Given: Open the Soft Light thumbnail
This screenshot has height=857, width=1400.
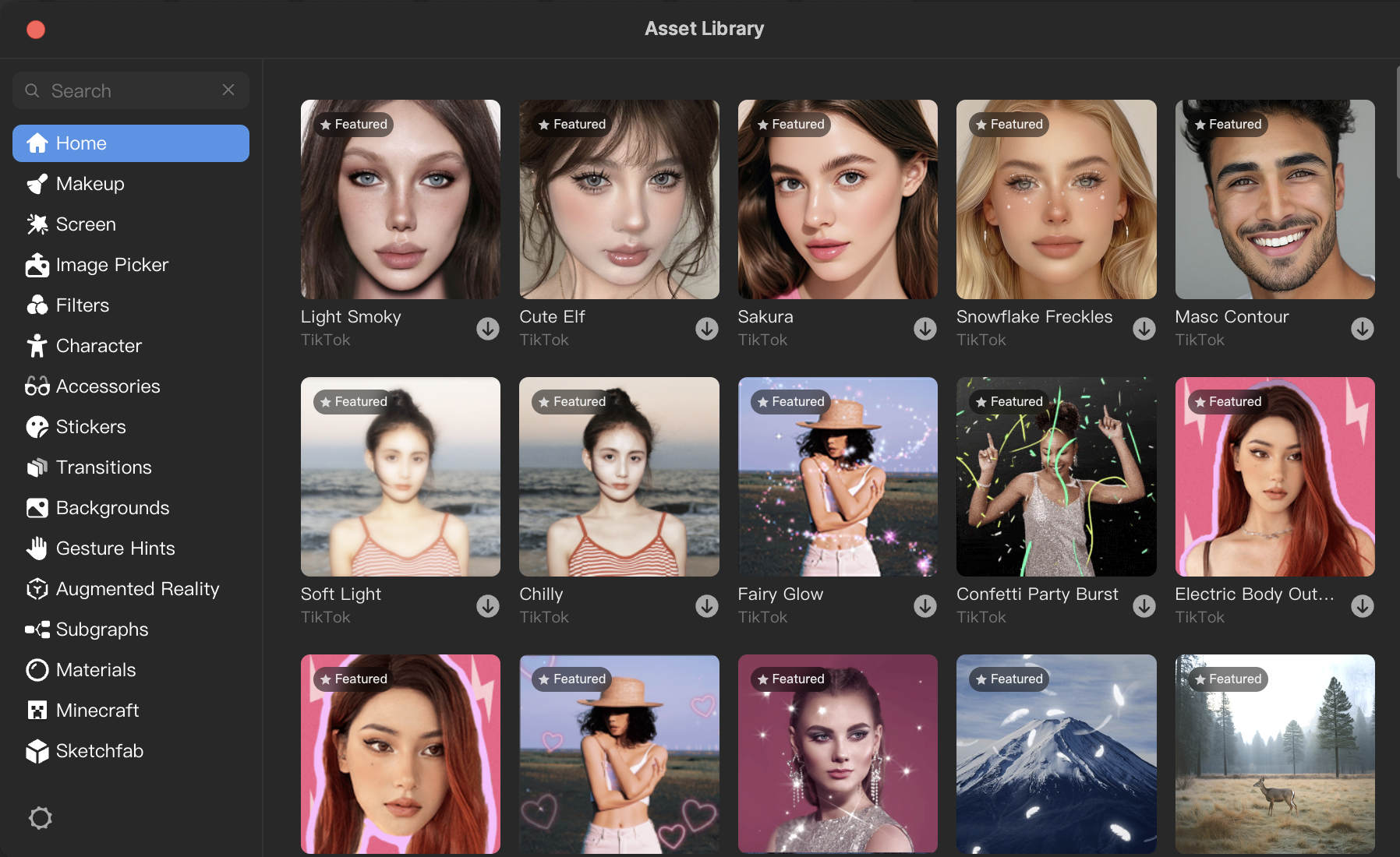Looking at the screenshot, I should click(401, 477).
